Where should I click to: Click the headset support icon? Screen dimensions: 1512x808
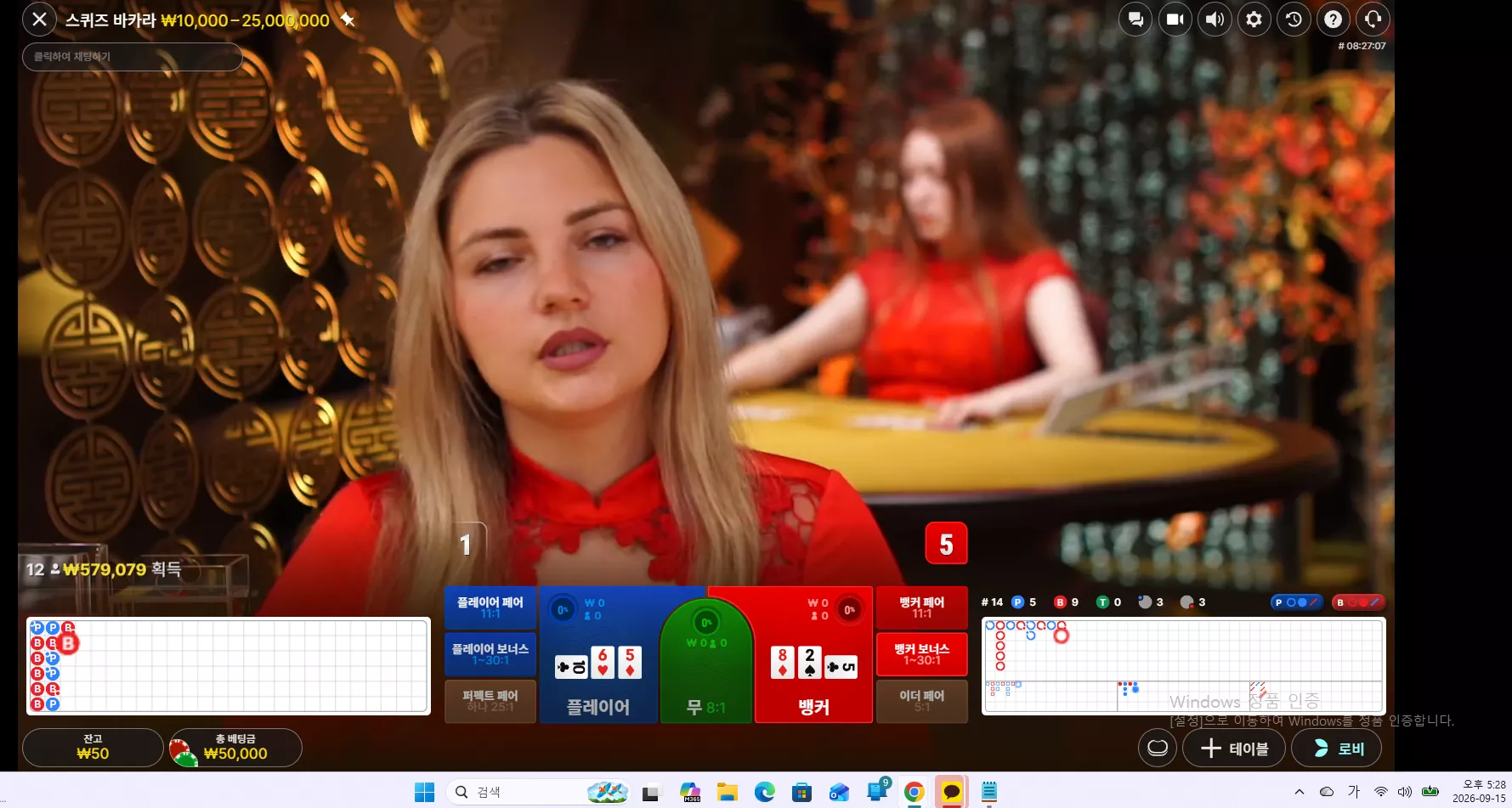click(x=1373, y=19)
